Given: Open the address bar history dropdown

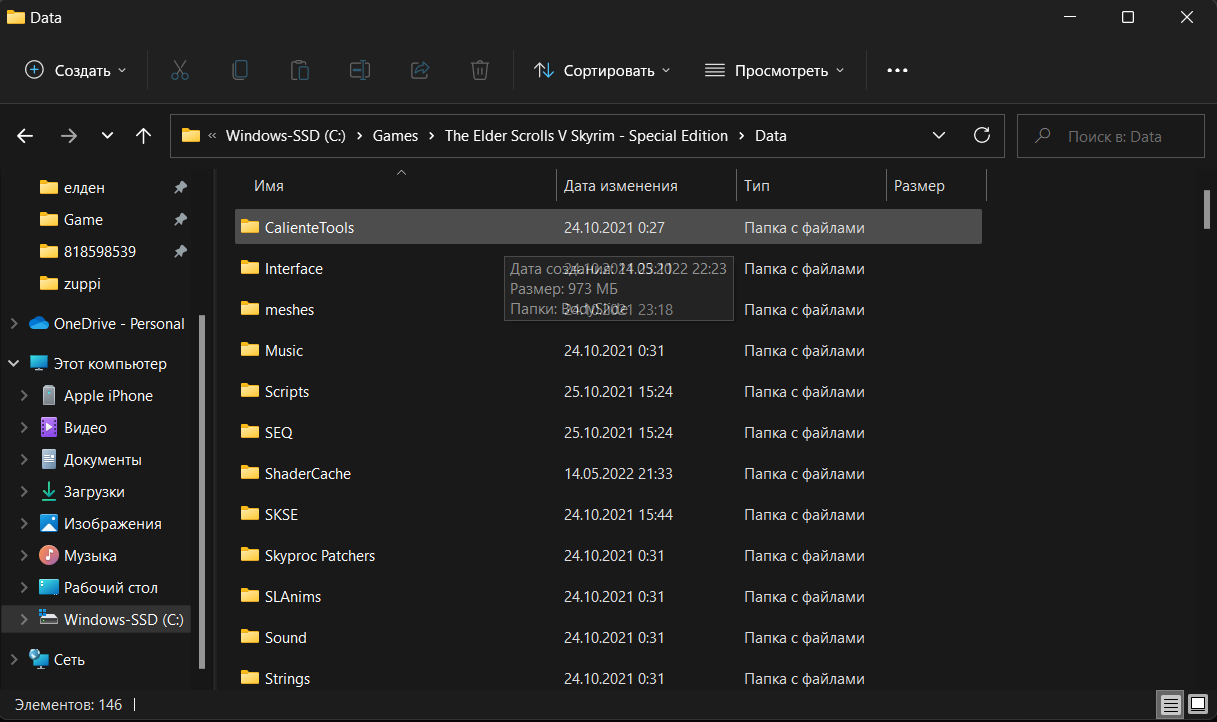Looking at the screenshot, I should click(x=939, y=135).
